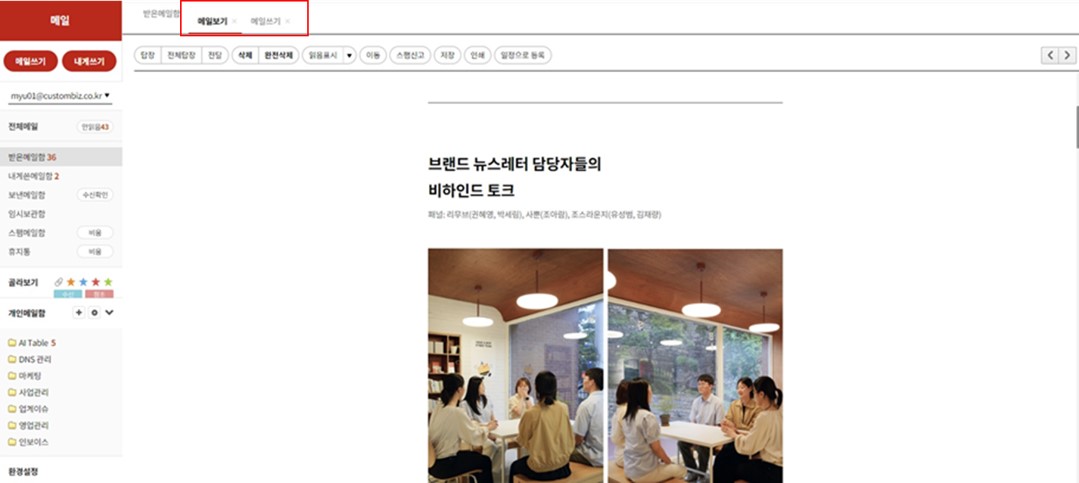The height and width of the screenshot is (483, 1079).
Task: Empty the 휴지통 with 비움 button
Action: coord(95,252)
